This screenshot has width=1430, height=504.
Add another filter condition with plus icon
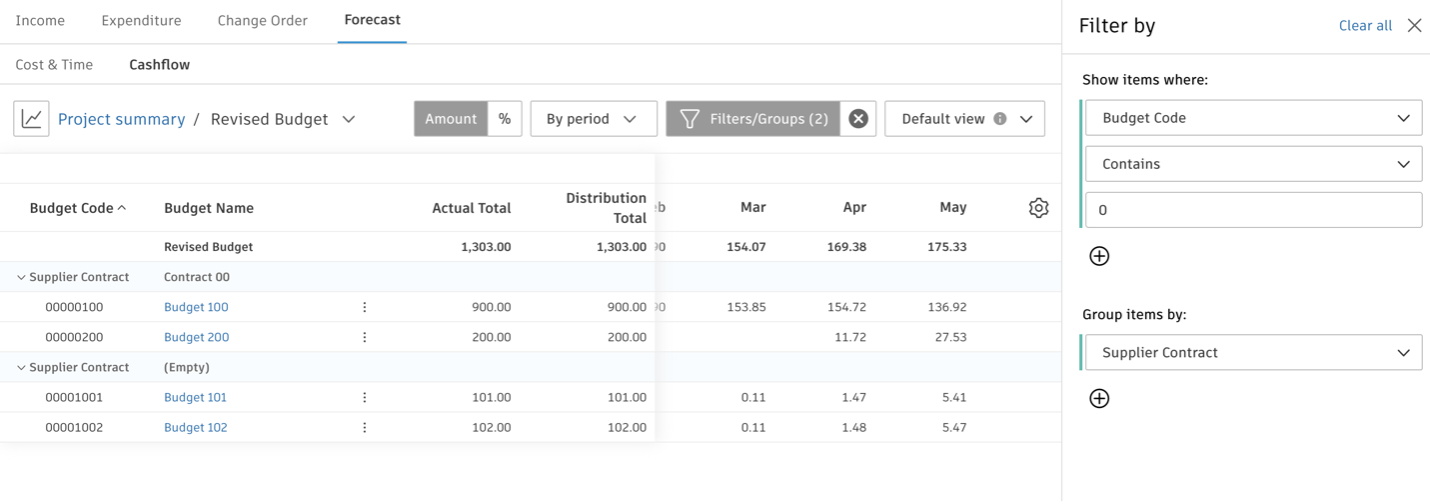click(x=1099, y=256)
